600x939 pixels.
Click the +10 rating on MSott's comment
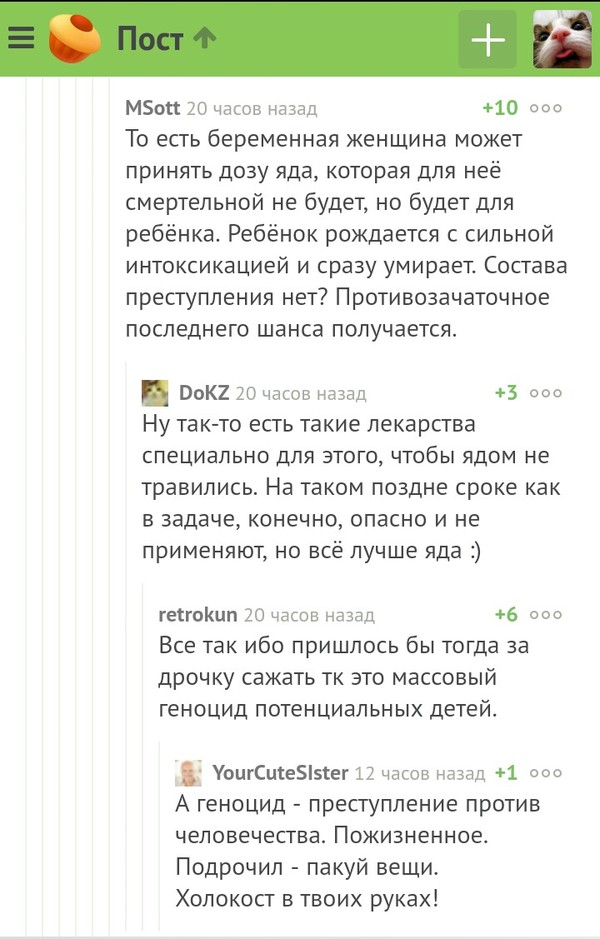pyautogui.click(x=500, y=108)
